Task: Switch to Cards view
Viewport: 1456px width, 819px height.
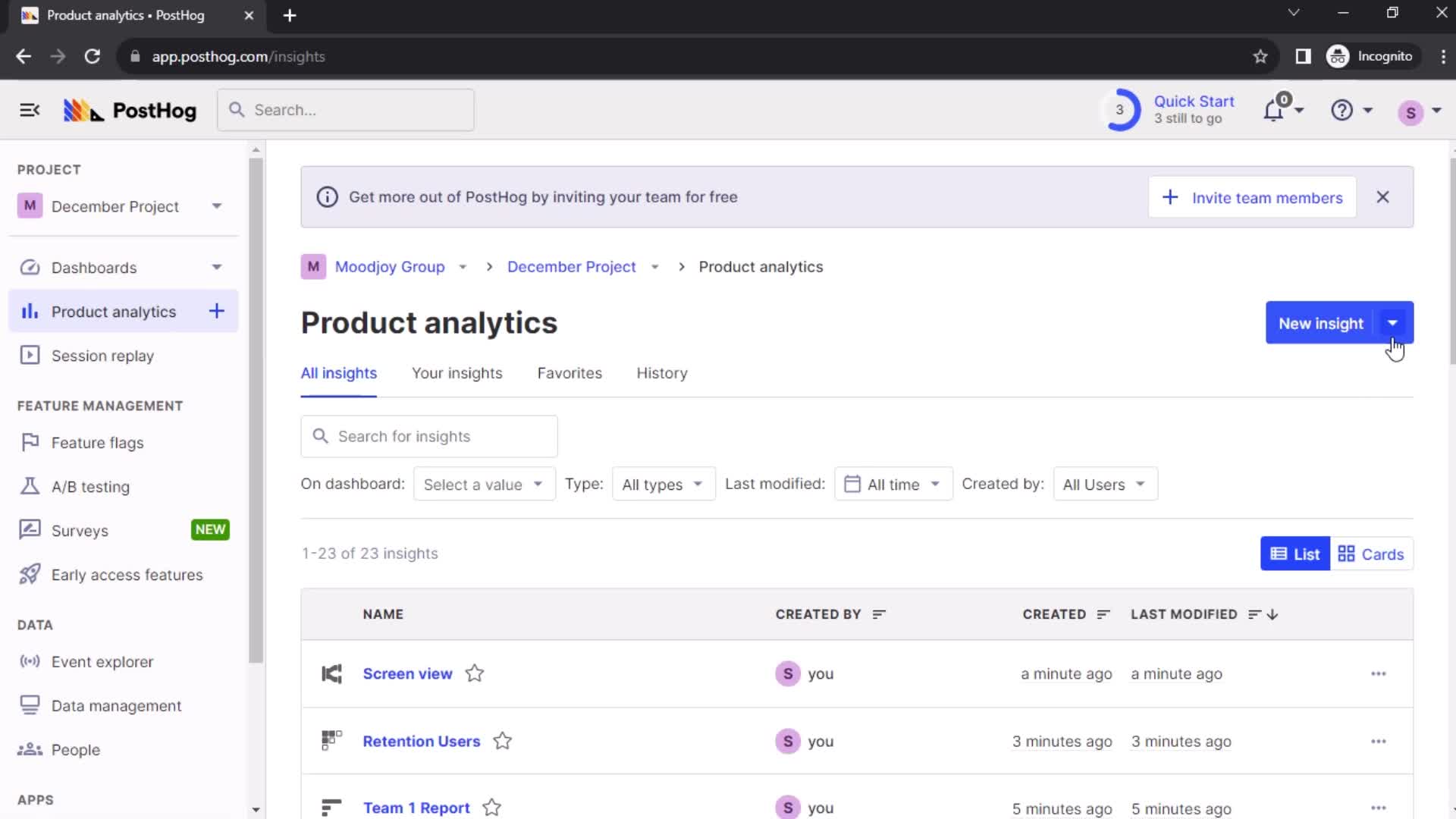Action: 1371,554
